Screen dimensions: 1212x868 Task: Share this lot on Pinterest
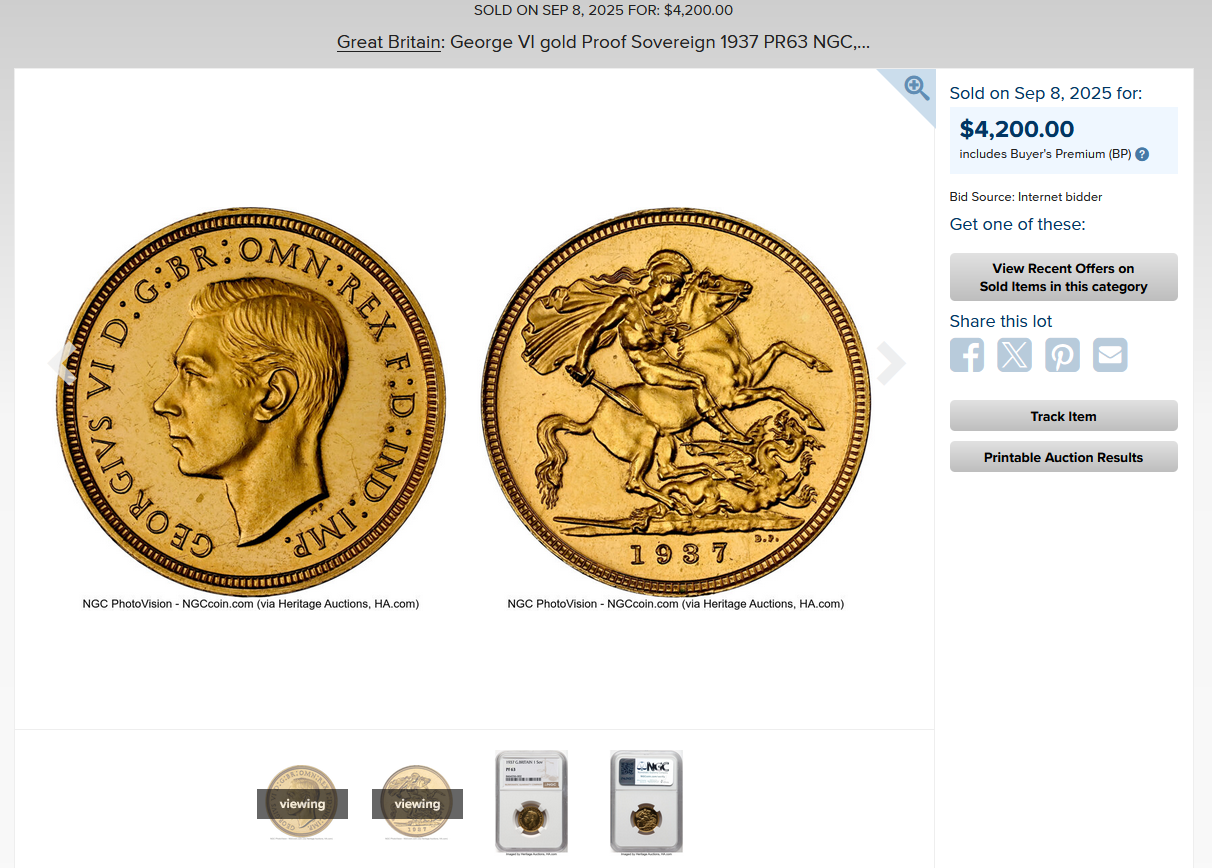[1062, 355]
